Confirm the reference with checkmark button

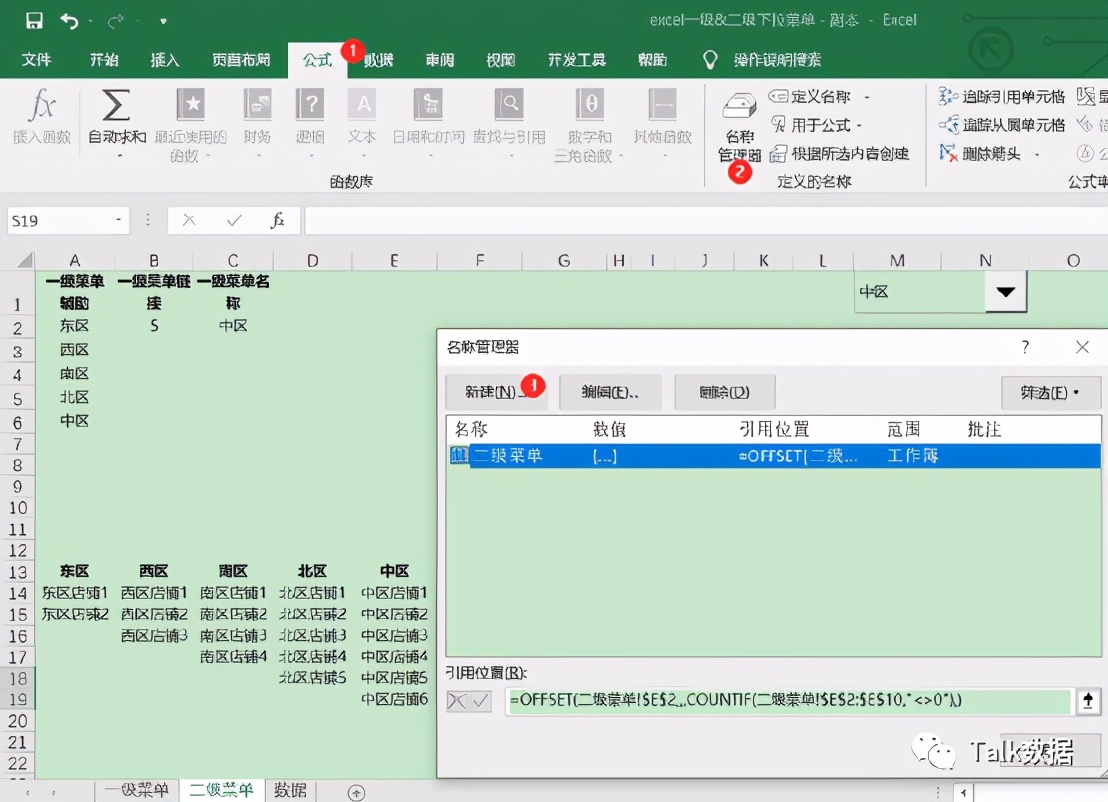point(480,702)
